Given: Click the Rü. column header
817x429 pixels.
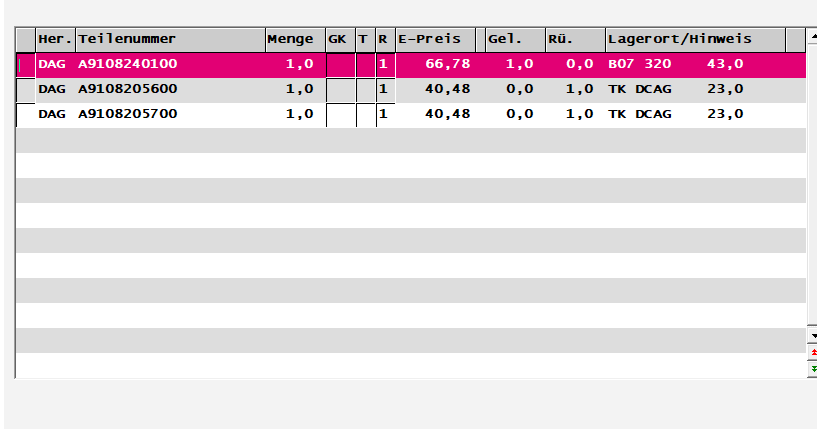Looking at the screenshot, I should tap(574, 39).
